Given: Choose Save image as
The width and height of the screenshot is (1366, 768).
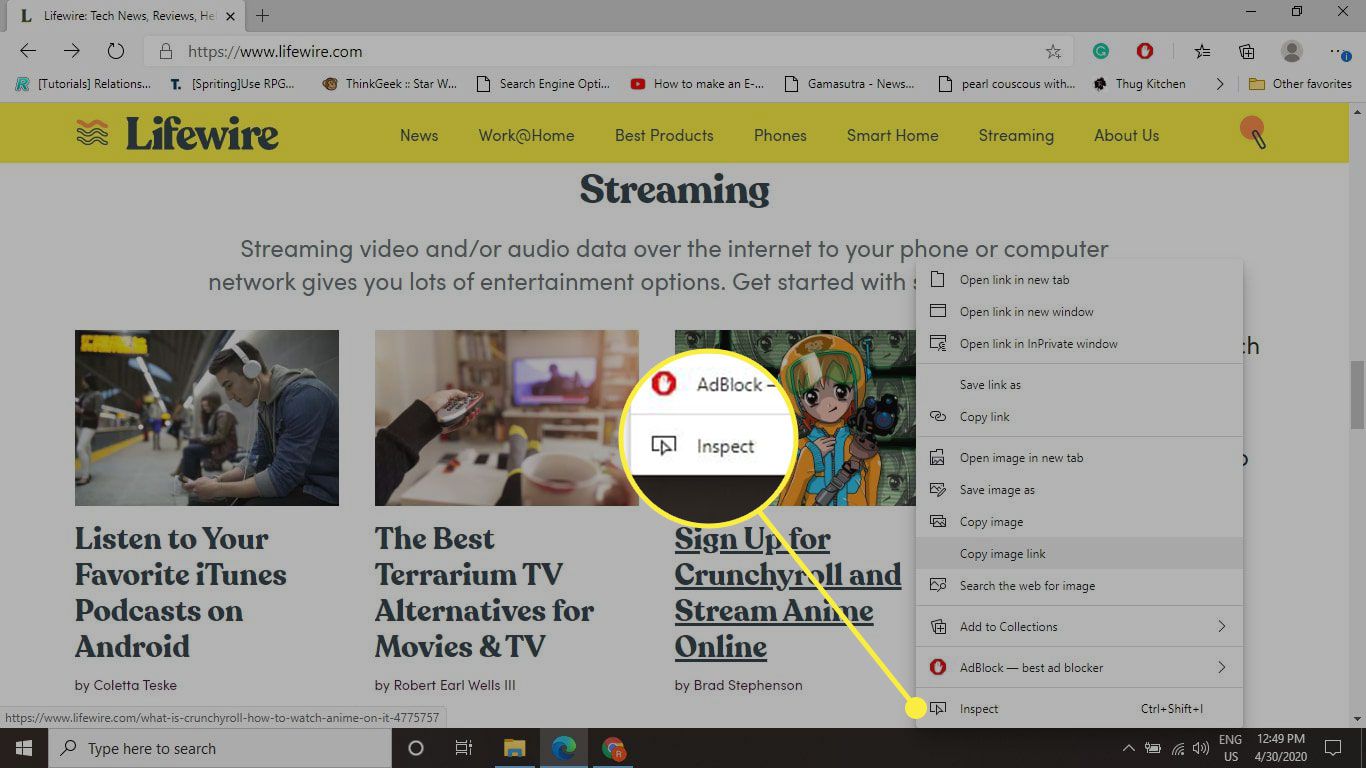Looking at the screenshot, I should [x=1079, y=490].
